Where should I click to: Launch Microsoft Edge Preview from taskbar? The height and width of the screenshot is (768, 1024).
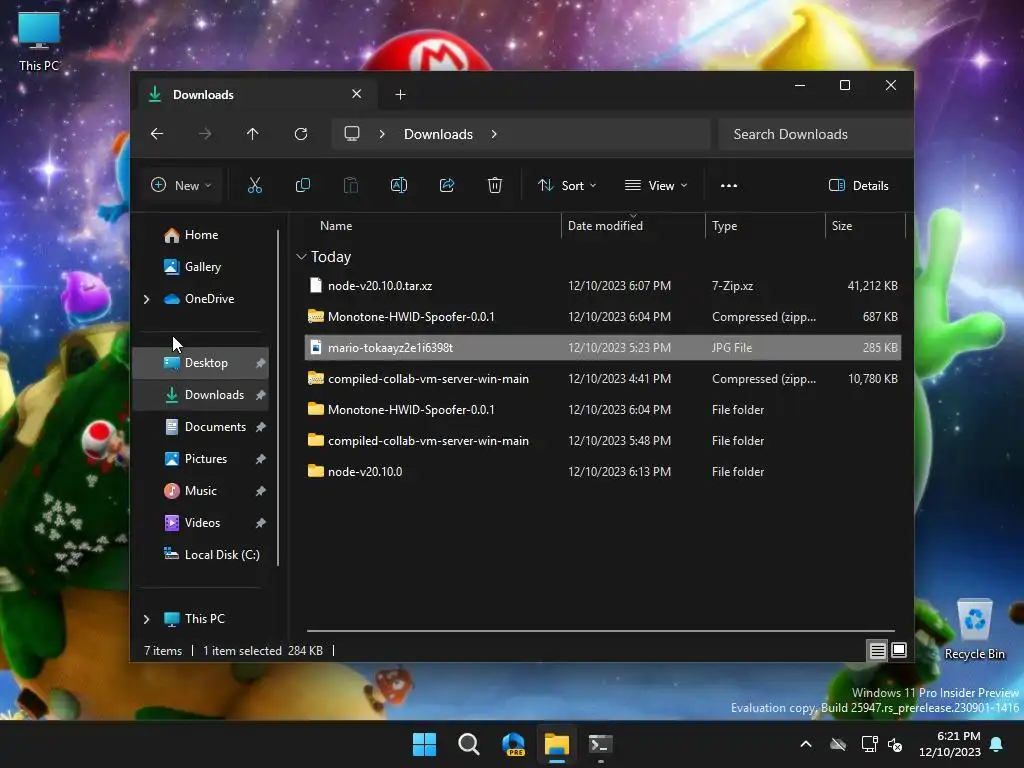point(513,744)
